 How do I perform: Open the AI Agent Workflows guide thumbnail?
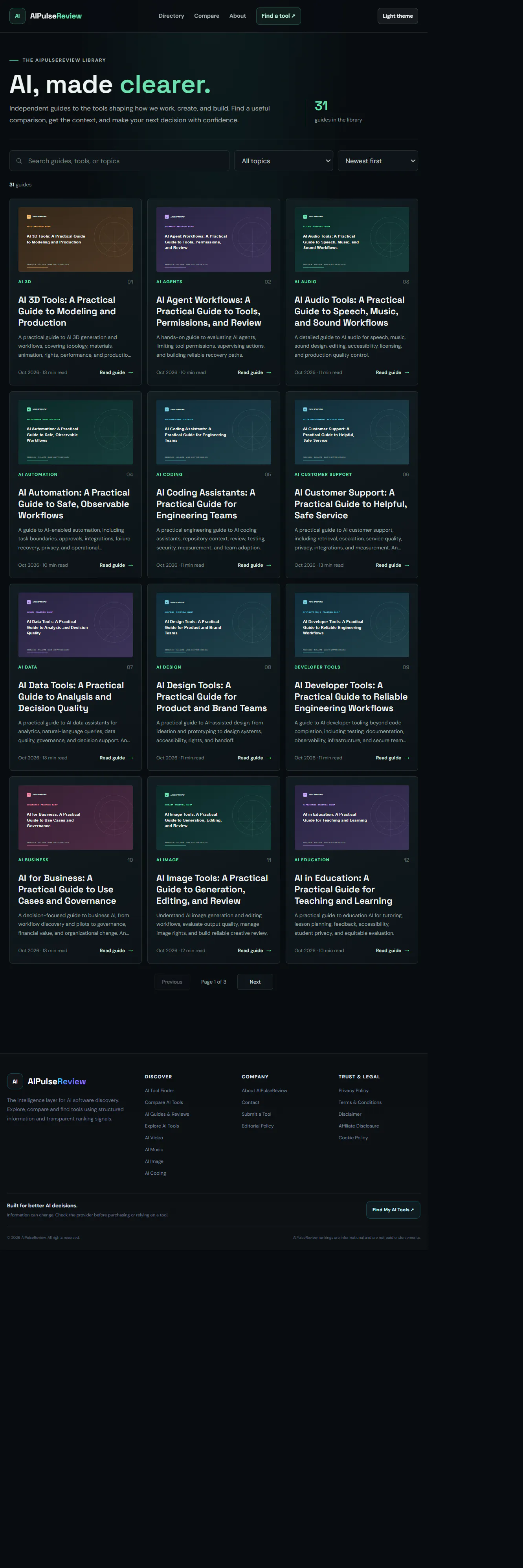pos(213,239)
